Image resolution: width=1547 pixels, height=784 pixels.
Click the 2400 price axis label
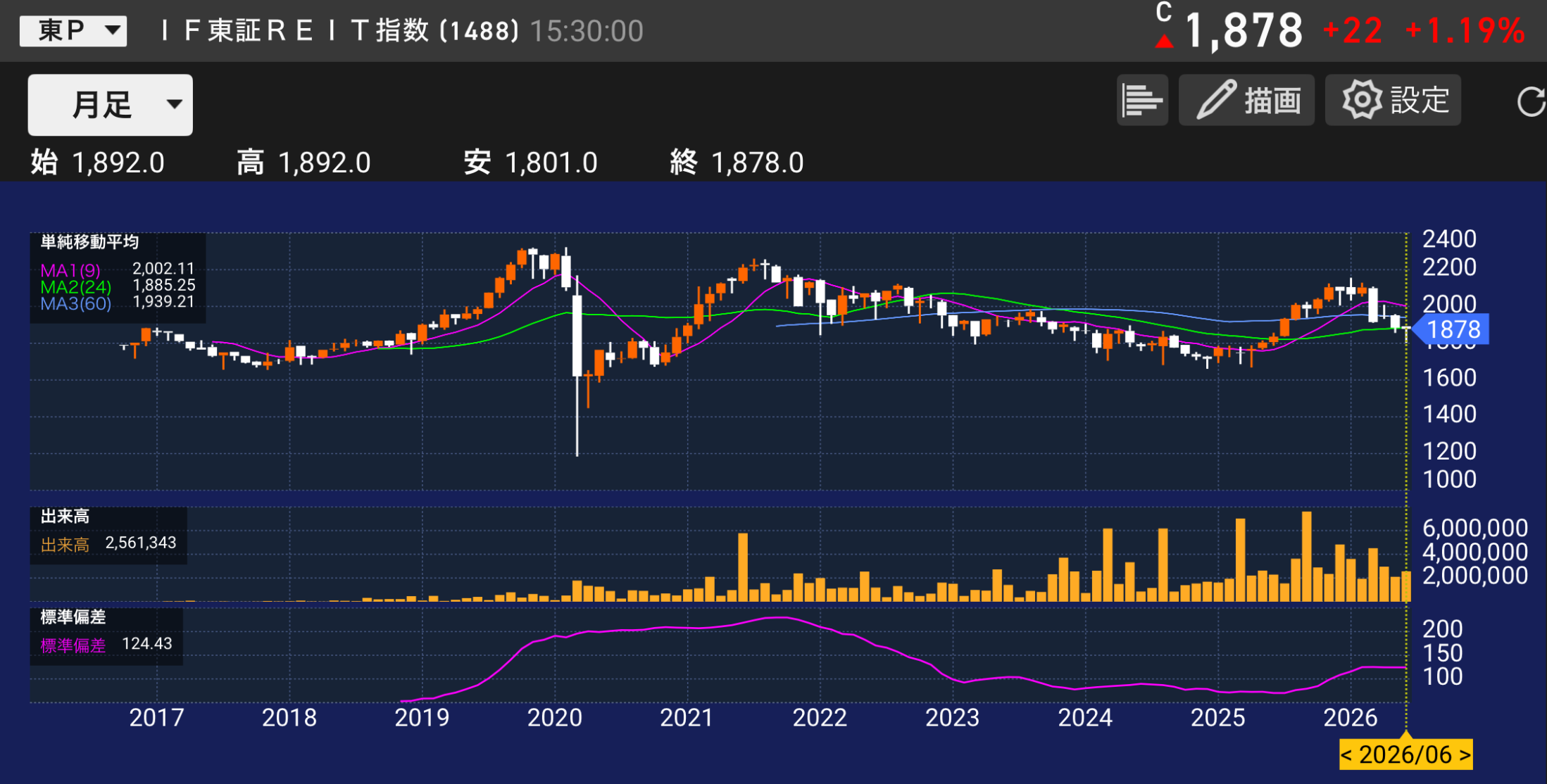tap(1449, 239)
